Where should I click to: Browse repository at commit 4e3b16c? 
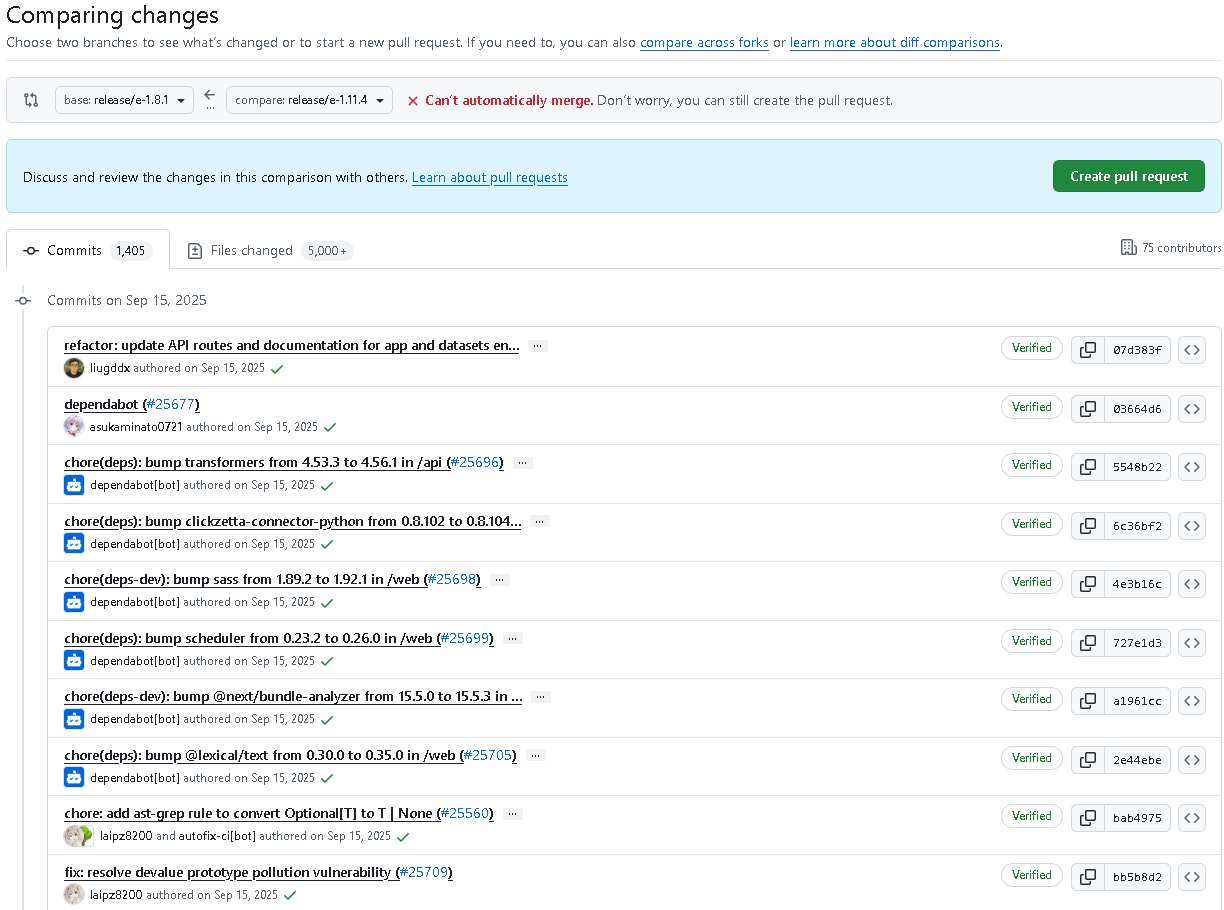[1192, 584]
